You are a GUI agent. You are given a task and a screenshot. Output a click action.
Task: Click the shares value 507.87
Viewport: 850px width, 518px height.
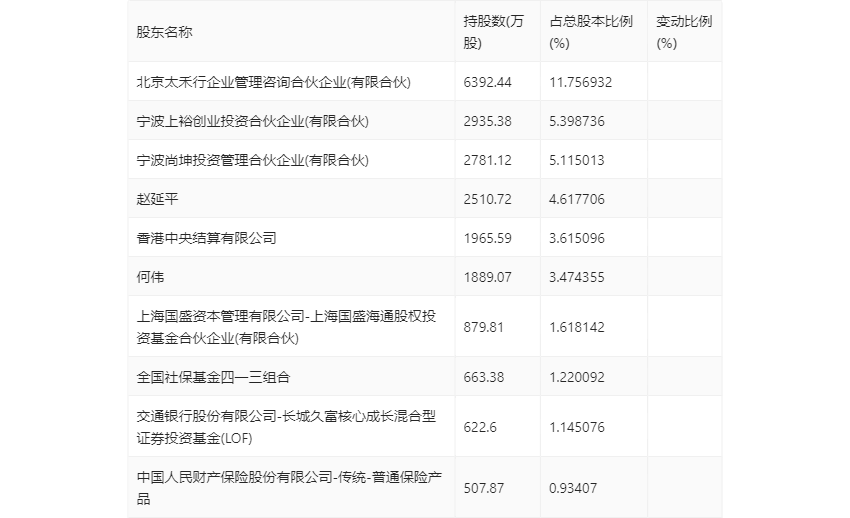(484, 488)
